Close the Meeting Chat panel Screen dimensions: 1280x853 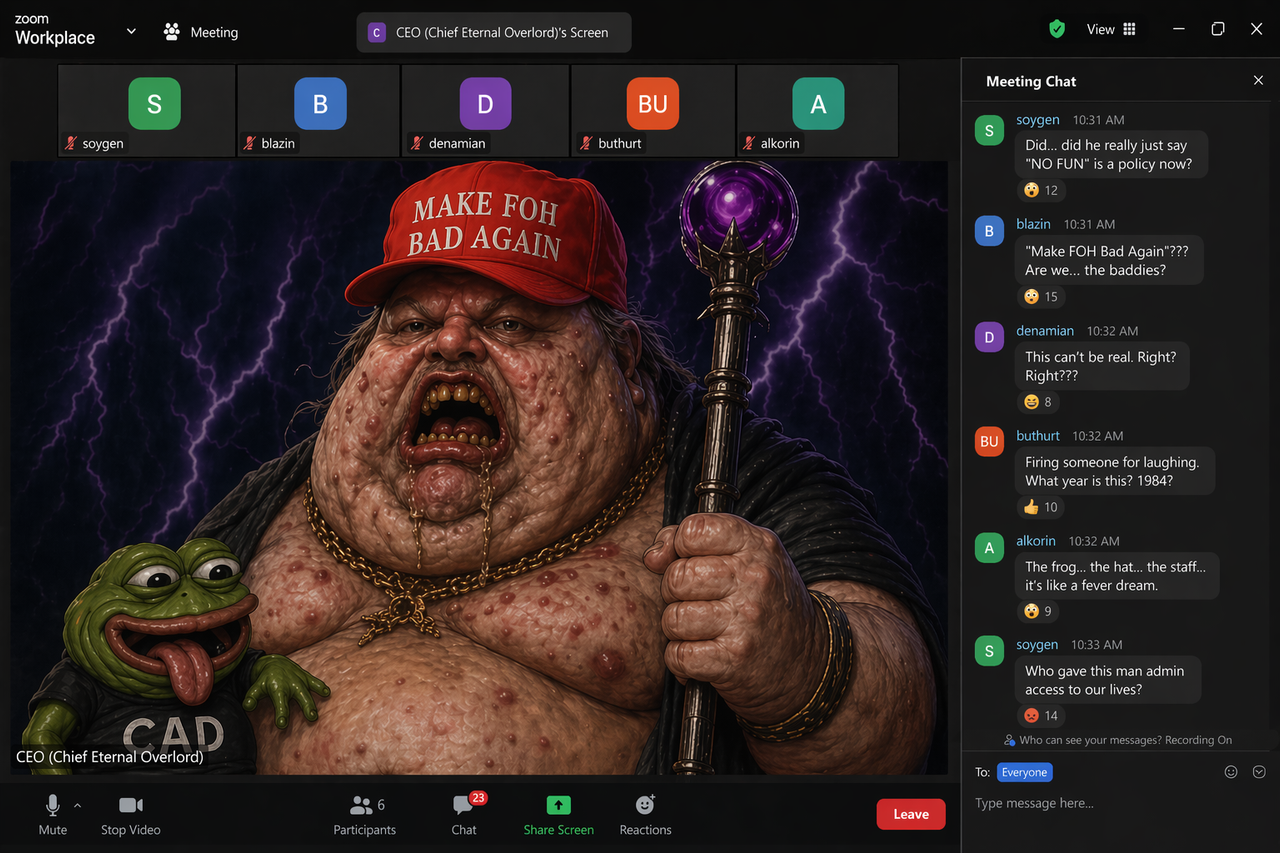pos(1258,81)
